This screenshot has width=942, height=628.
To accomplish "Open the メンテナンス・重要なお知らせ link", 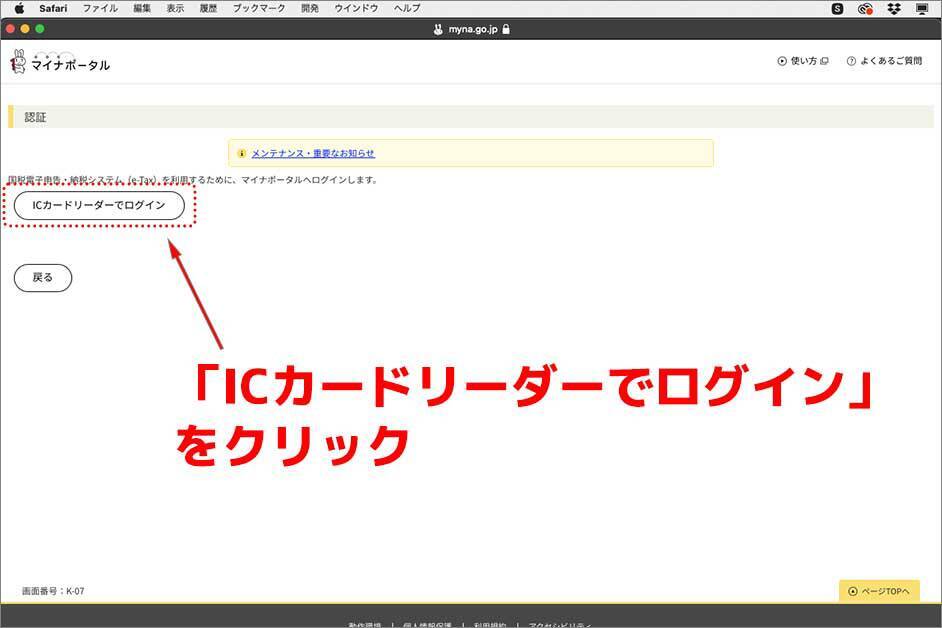I will click(x=313, y=153).
